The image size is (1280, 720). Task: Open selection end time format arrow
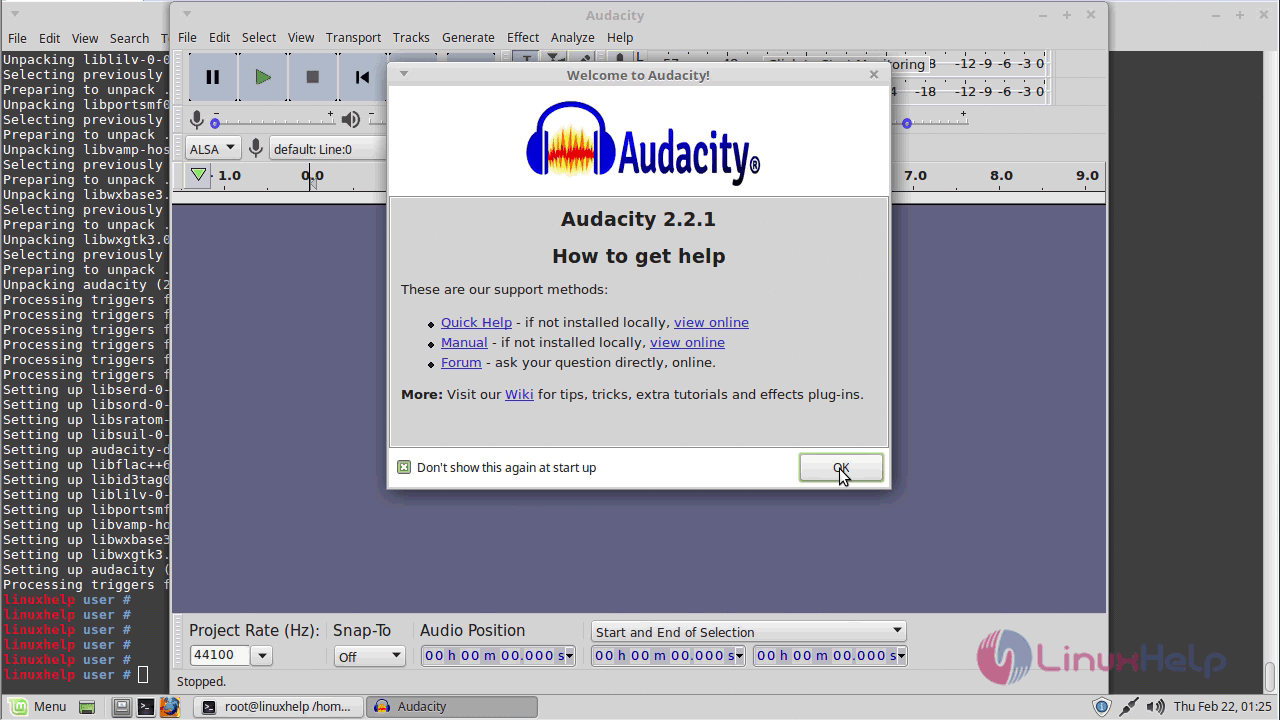(901, 656)
